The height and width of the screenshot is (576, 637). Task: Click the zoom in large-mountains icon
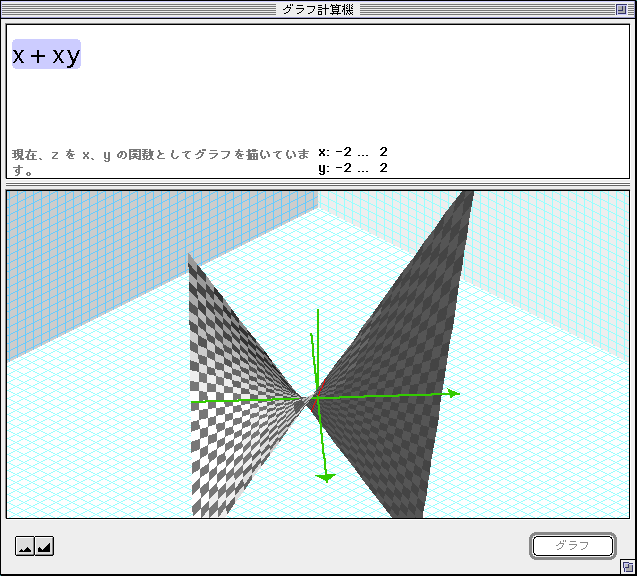(44, 546)
